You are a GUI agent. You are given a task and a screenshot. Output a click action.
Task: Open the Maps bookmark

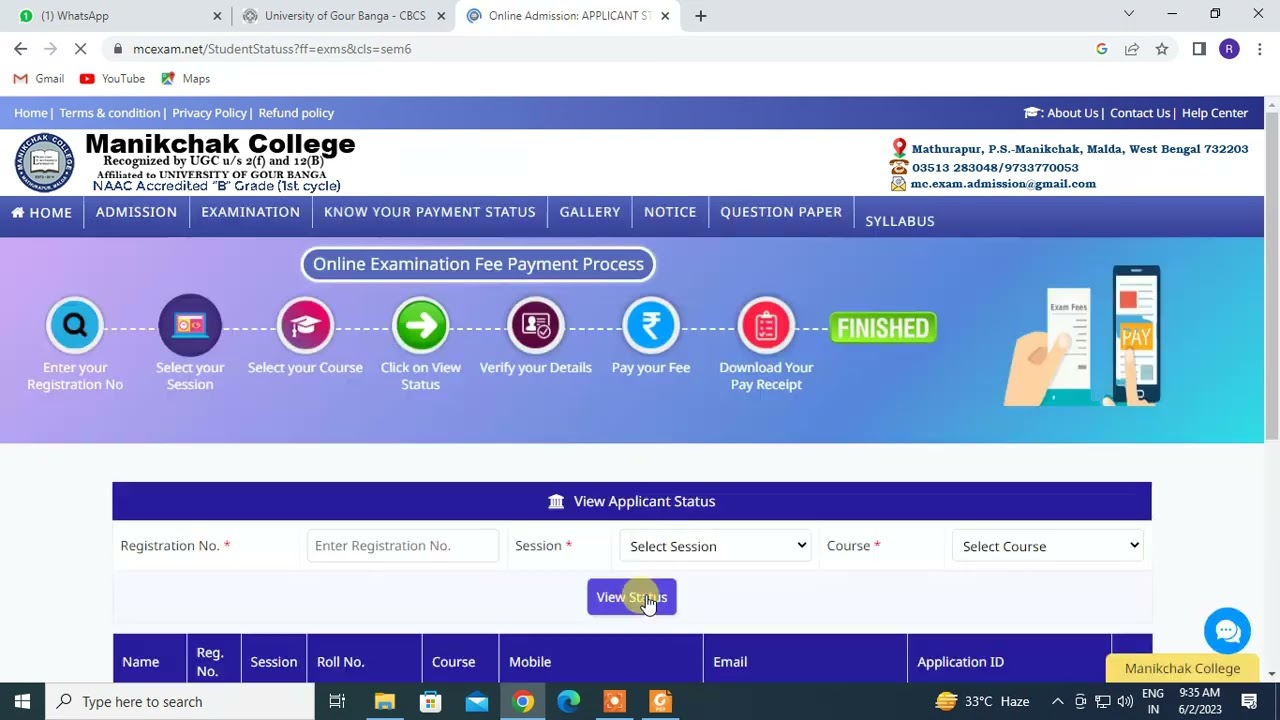[185, 78]
